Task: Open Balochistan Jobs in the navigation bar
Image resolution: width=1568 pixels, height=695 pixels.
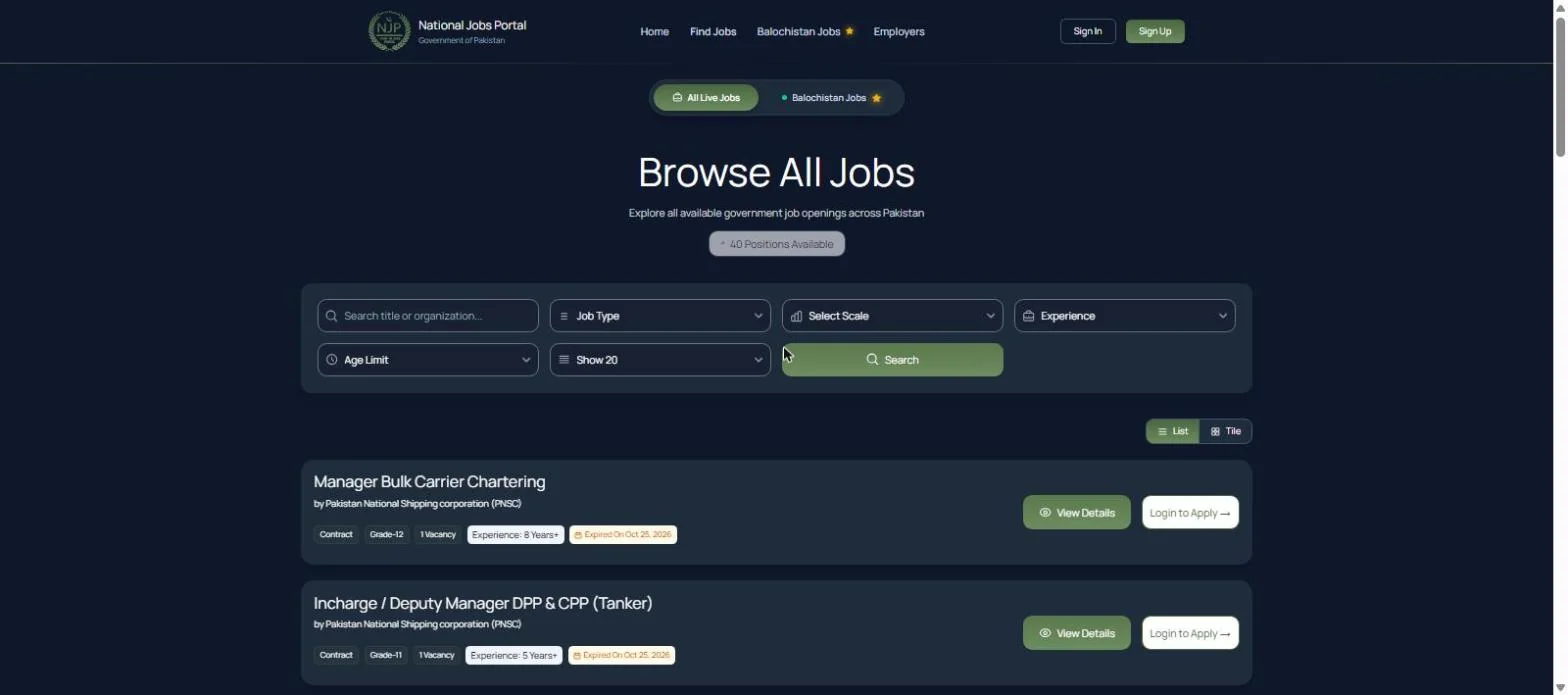Action: click(798, 32)
